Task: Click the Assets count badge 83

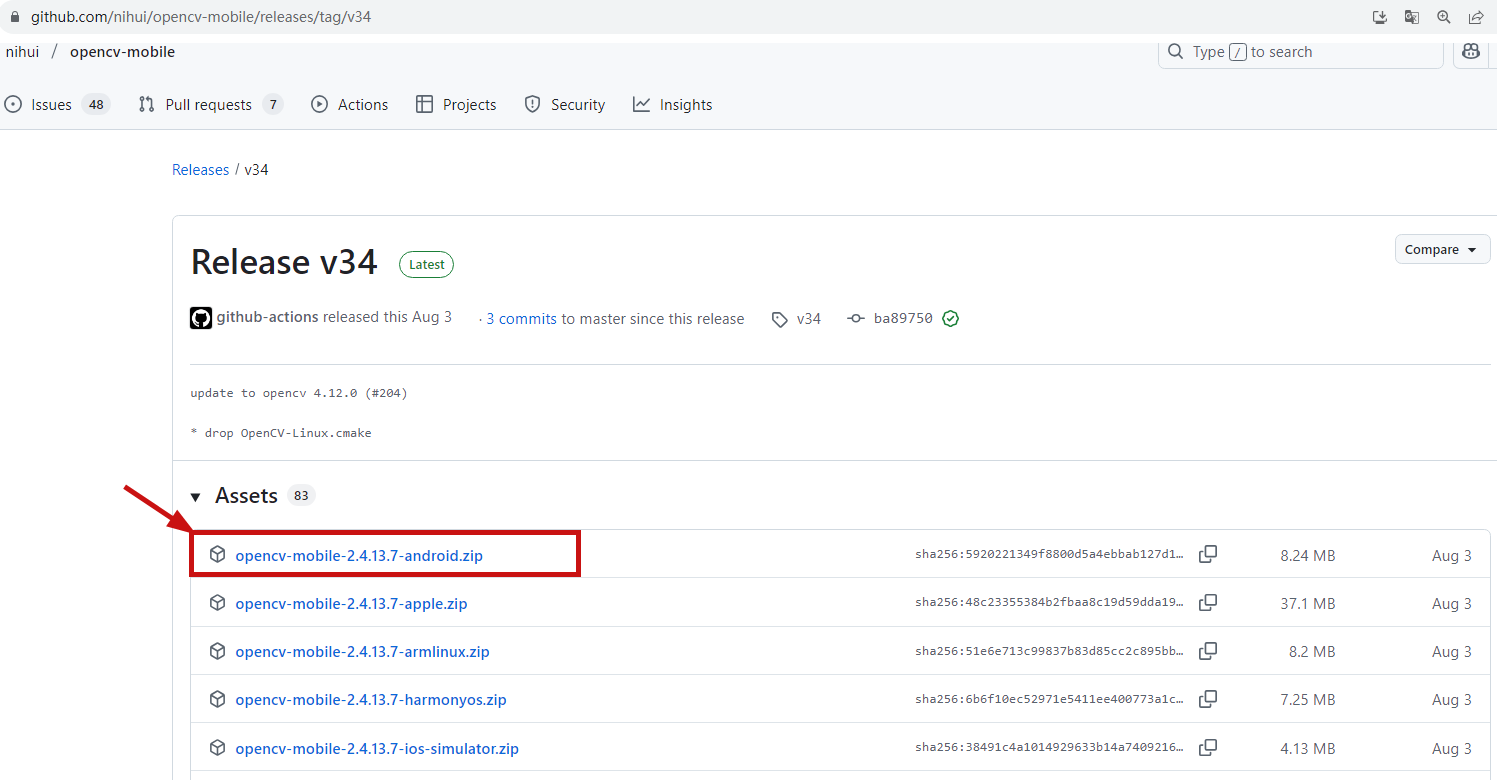Action: [301, 496]
